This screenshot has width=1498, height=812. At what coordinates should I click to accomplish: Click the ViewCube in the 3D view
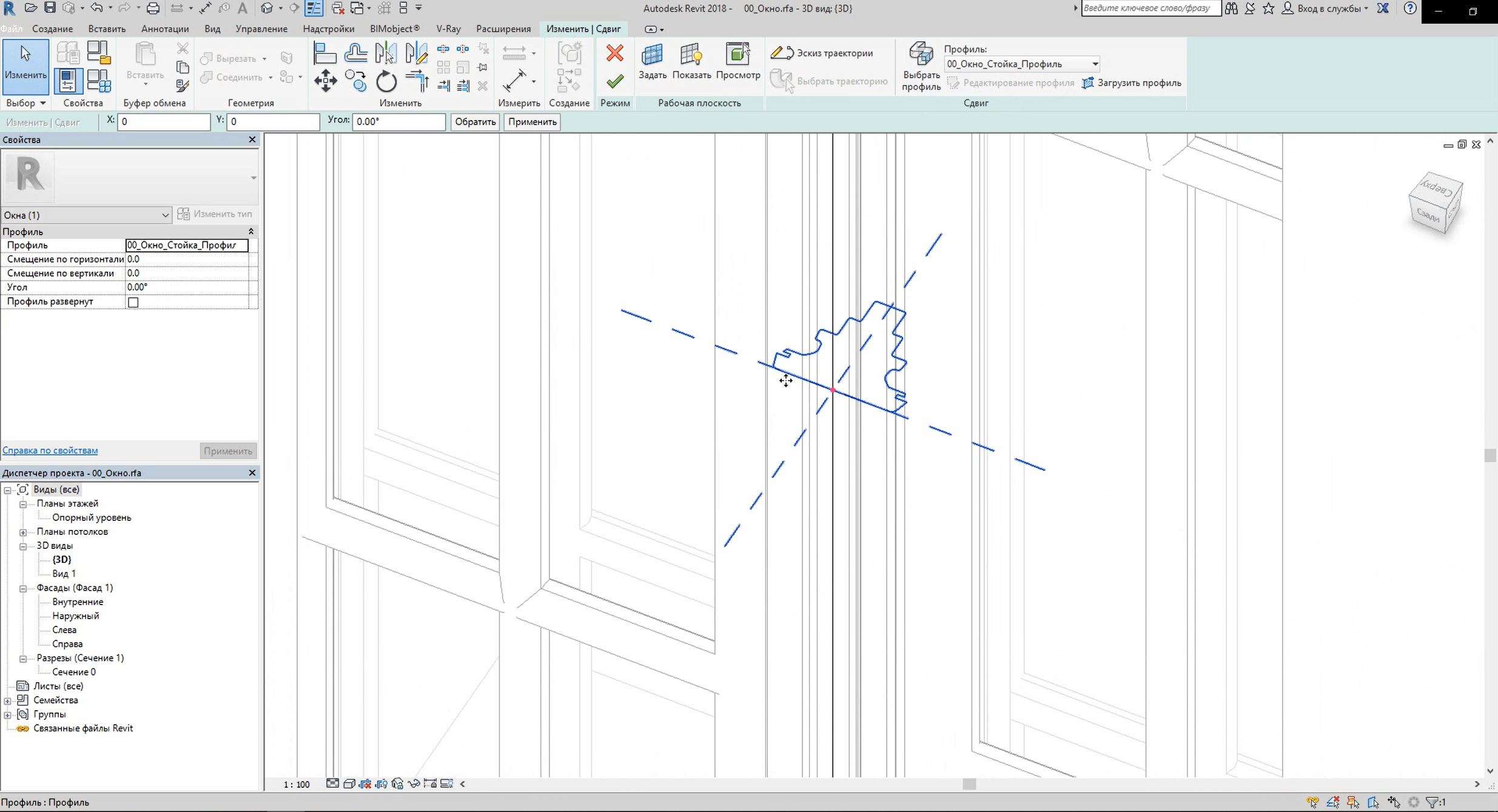coord(1435,203)
